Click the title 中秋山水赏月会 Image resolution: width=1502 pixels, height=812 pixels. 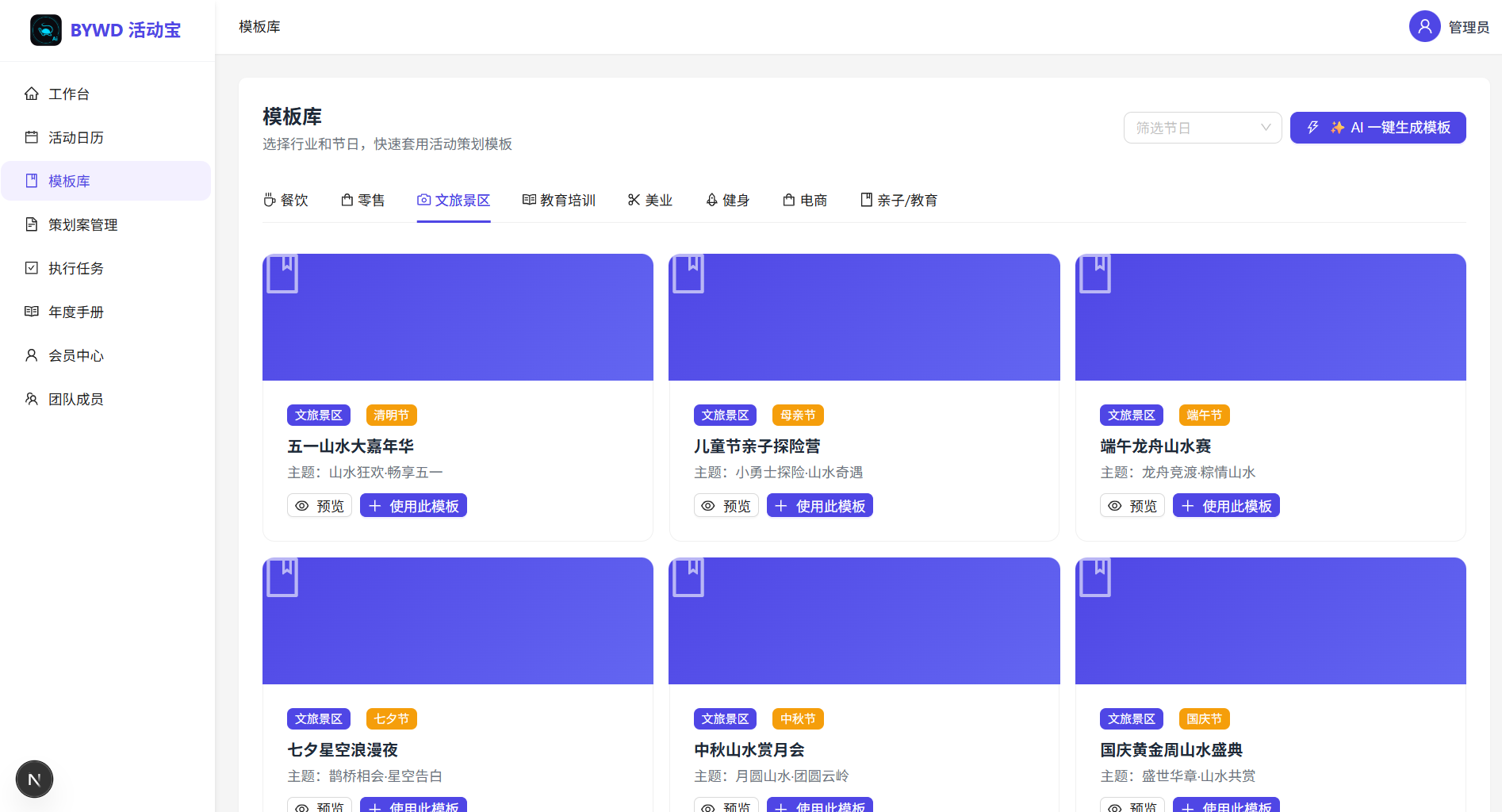749,750
